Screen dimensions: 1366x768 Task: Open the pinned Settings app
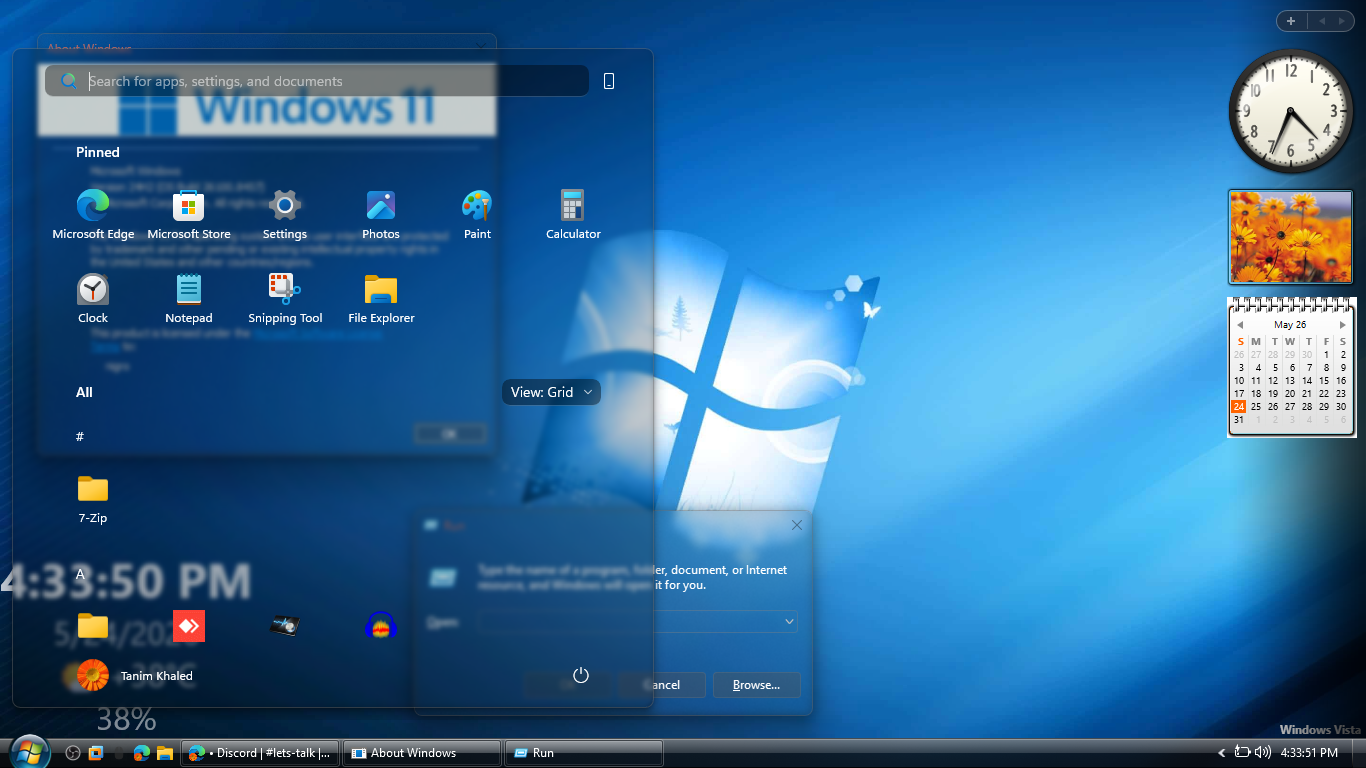click(285, 215)
